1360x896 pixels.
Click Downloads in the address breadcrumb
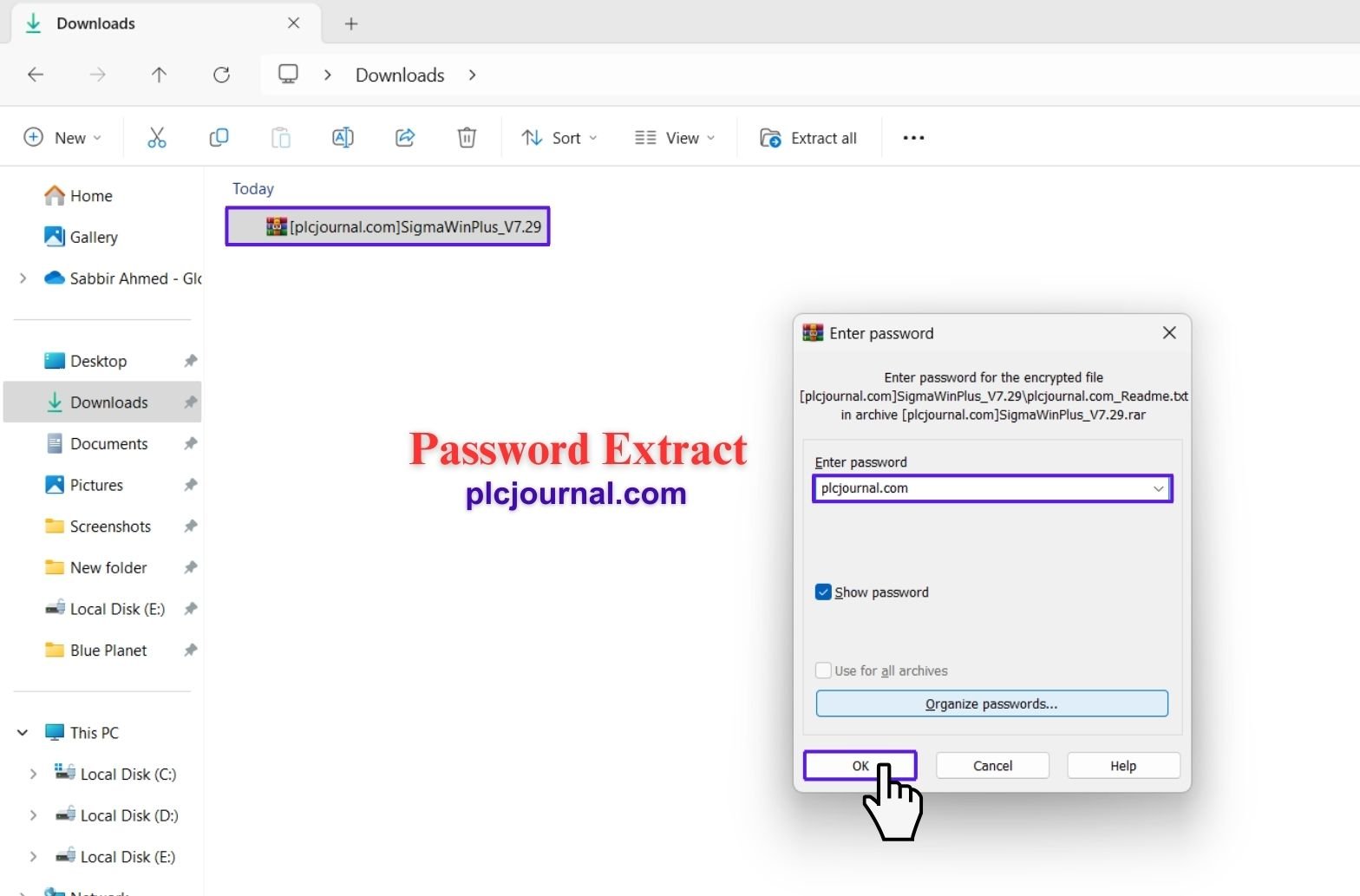coord(400,75)
